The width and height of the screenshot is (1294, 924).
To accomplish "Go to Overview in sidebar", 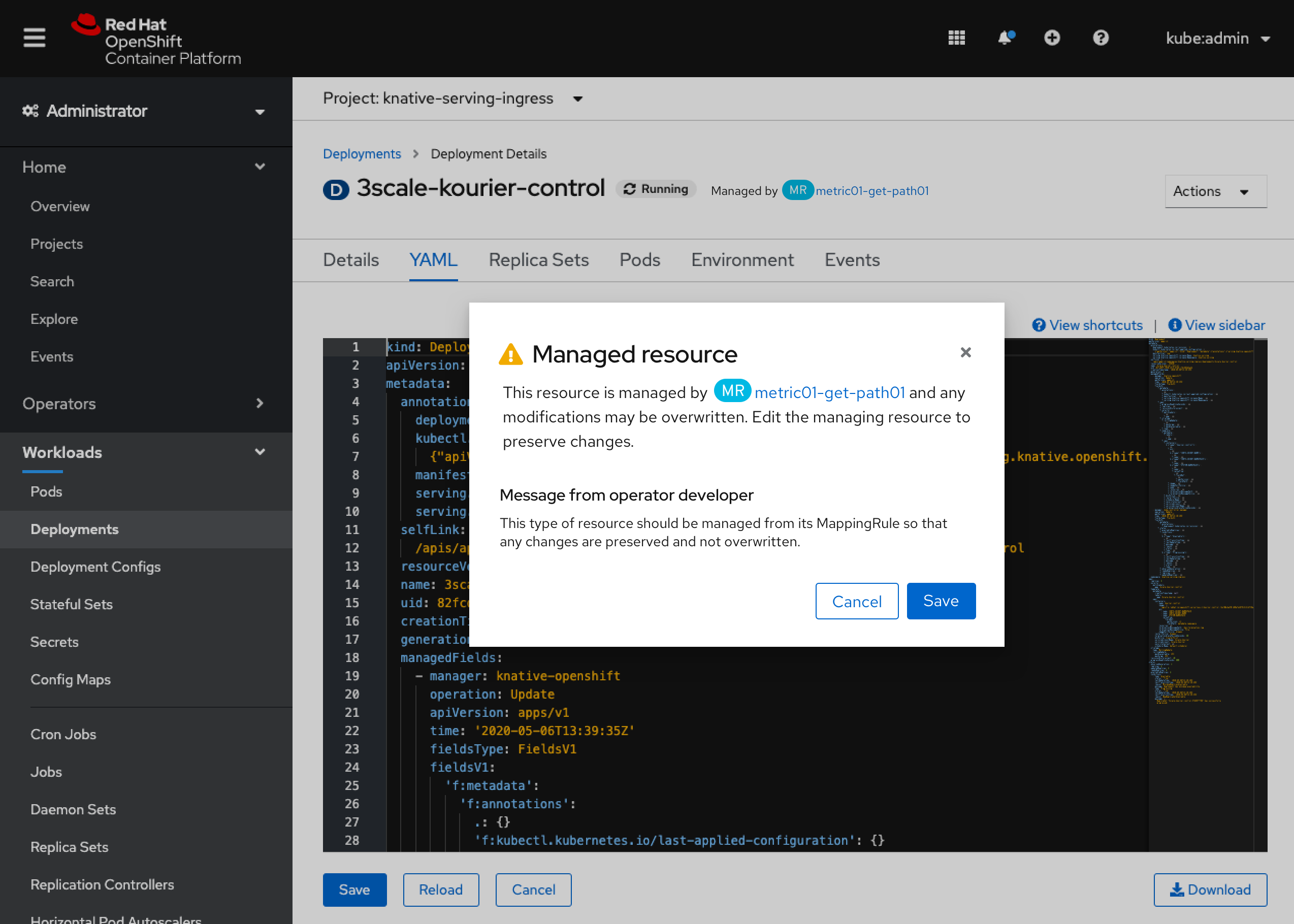I will pos(60,207).
